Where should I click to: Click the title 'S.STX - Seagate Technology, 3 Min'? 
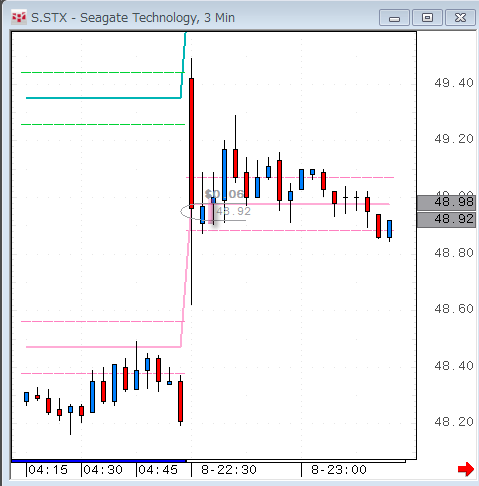click(133, 18)
